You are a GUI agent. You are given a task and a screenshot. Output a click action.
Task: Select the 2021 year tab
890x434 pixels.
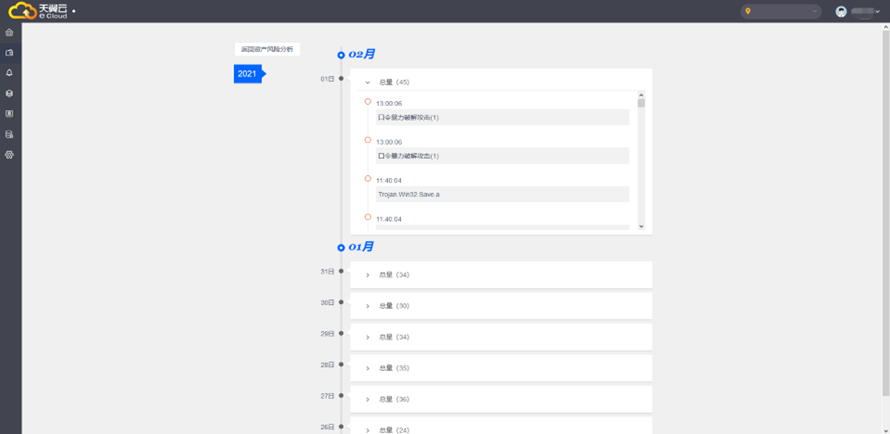tap(247, 74)
